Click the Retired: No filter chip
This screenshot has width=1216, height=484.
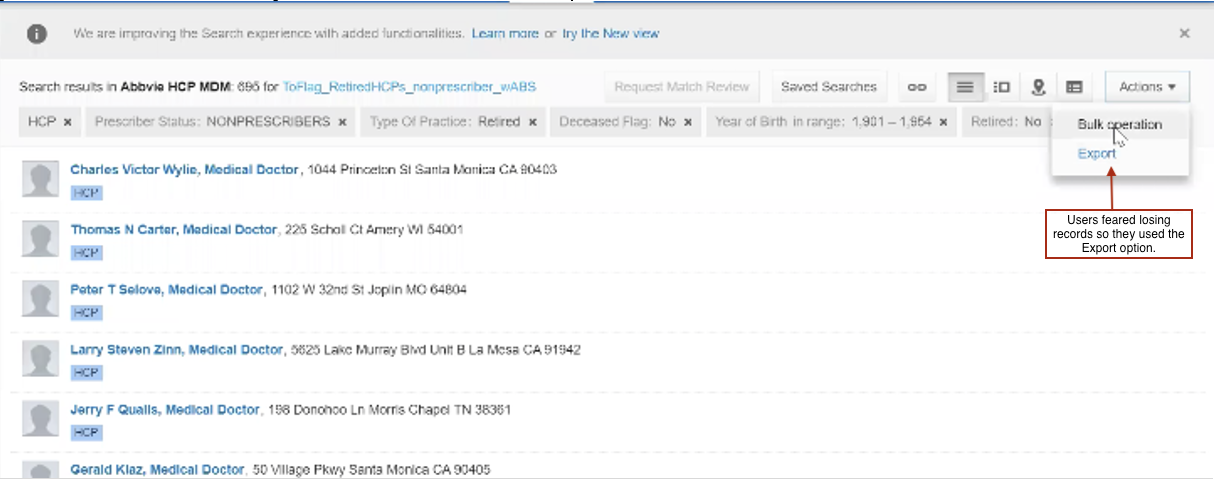click(x=1005, y=122)
